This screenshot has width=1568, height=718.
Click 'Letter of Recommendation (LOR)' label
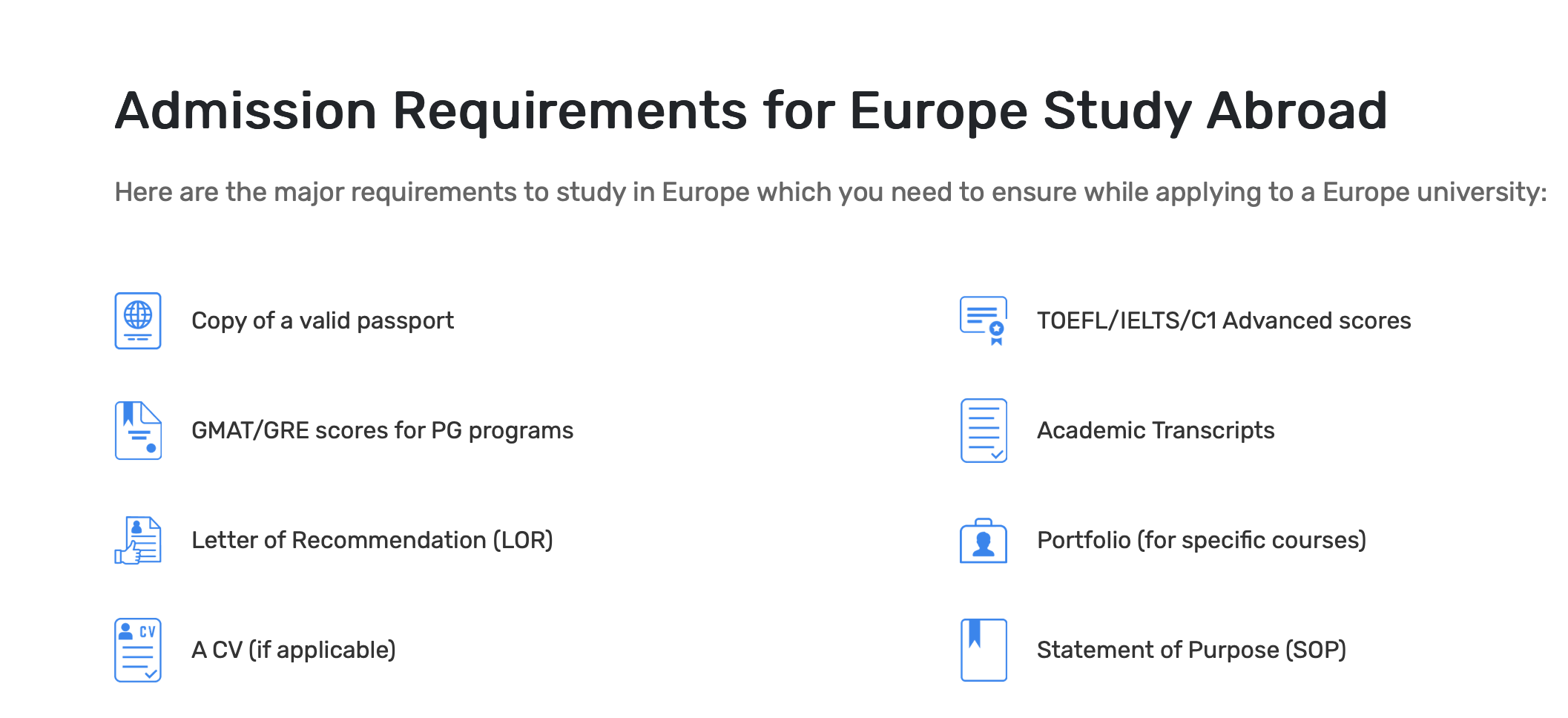pyautogui.click(x=372, y=540)
